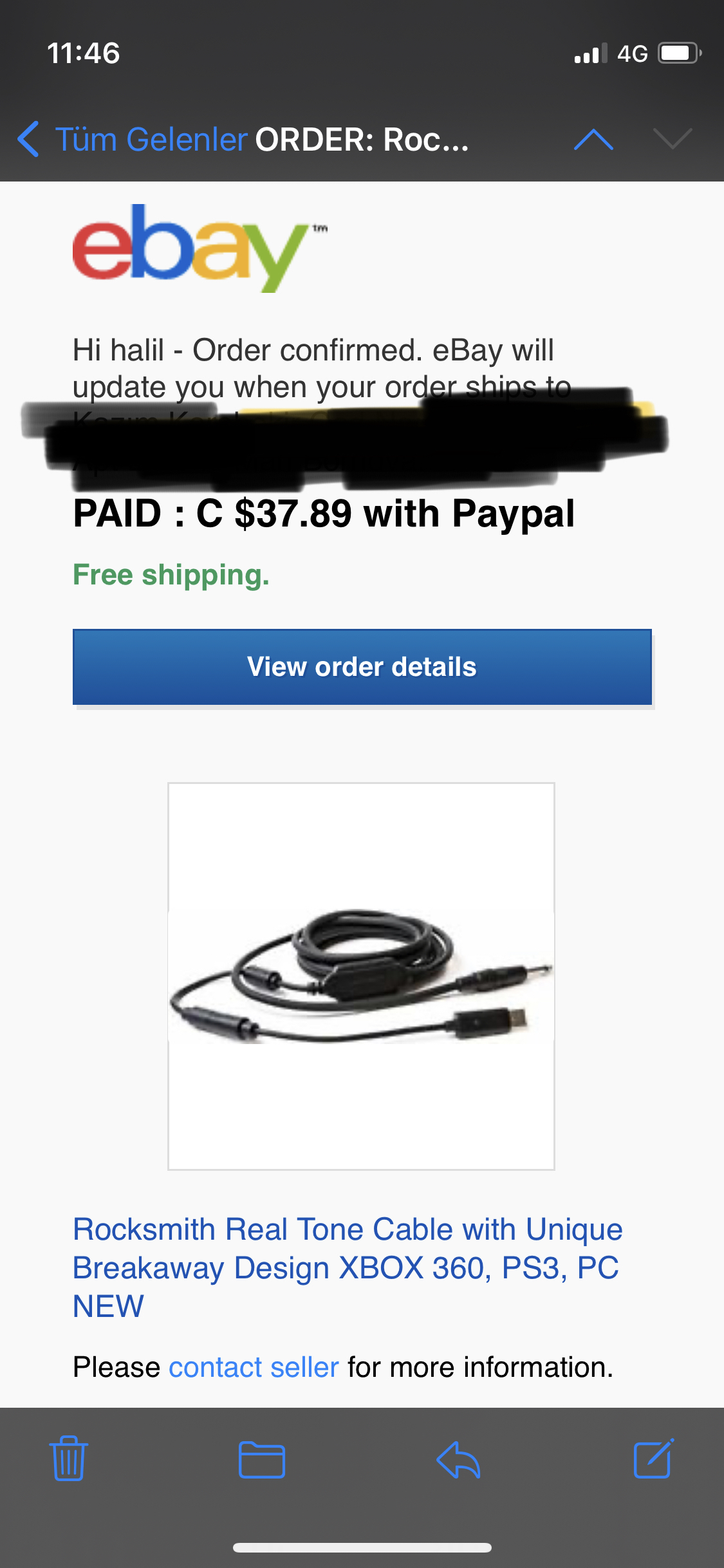
Task: Tap the battery indicator in status bar
Action: [680, 53]
